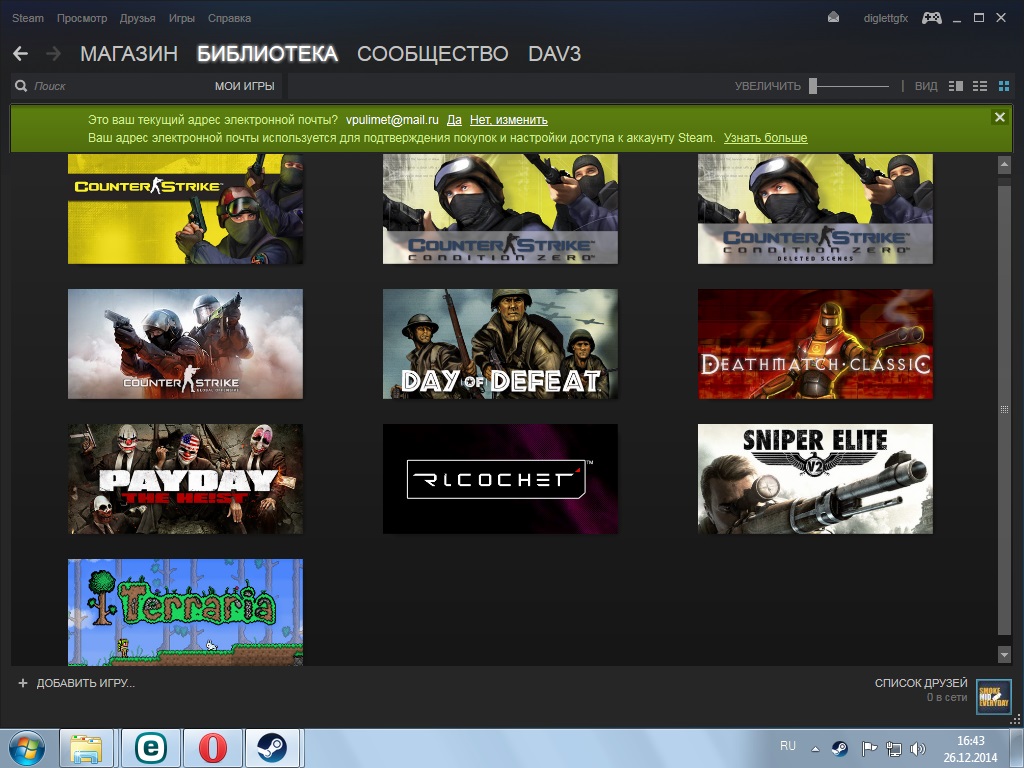This screenshot has width=1024, height=768.
Task: Switch to detail view icon
Action: (955, 86)
